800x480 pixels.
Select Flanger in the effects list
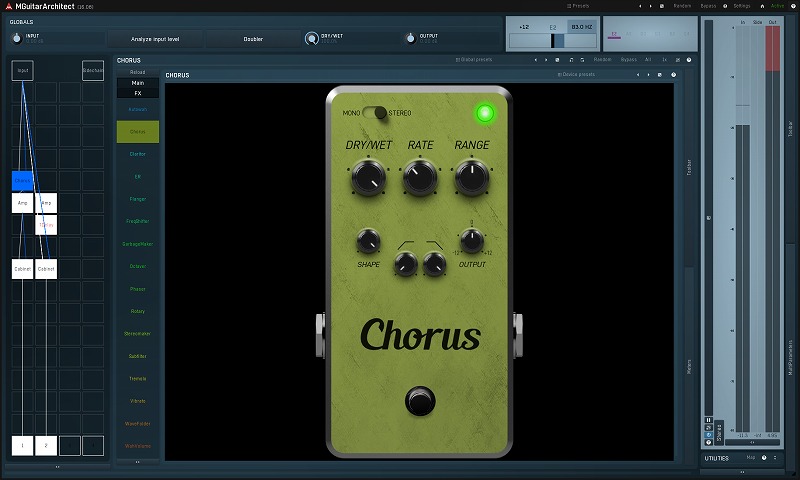pos(137,199)
